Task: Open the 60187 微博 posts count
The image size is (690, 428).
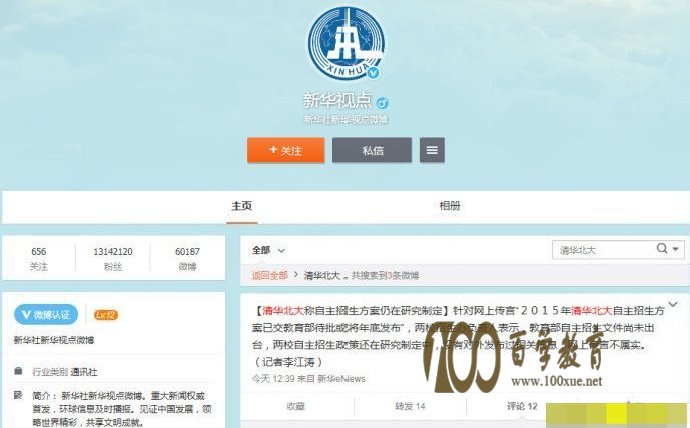Action: tap(187, 258)
